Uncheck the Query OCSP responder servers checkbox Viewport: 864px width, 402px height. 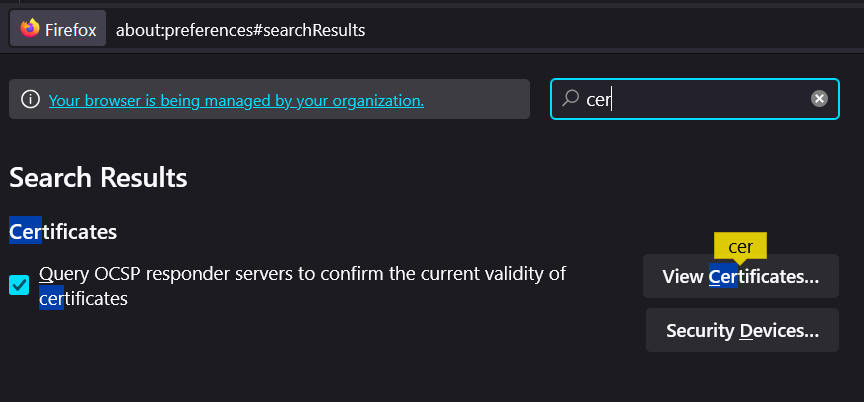19,285
